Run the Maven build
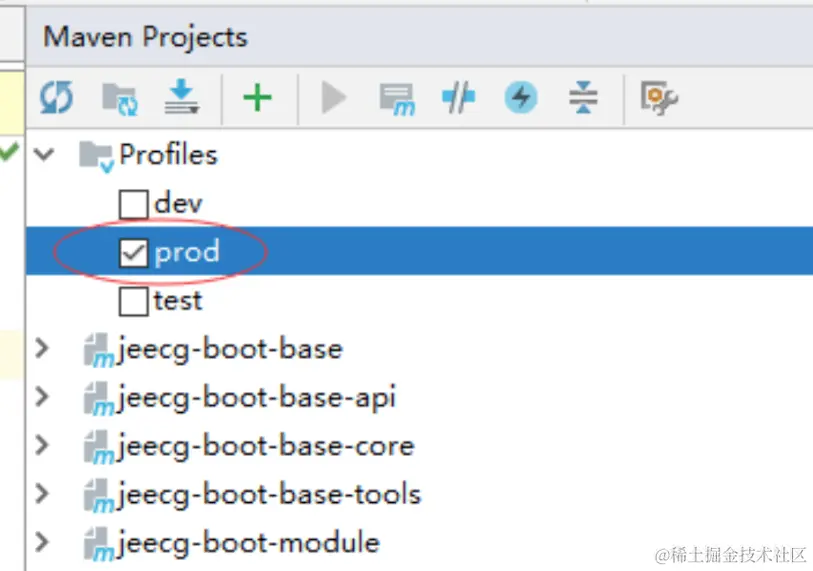813x571 pixels. click(x=333, y=98)
